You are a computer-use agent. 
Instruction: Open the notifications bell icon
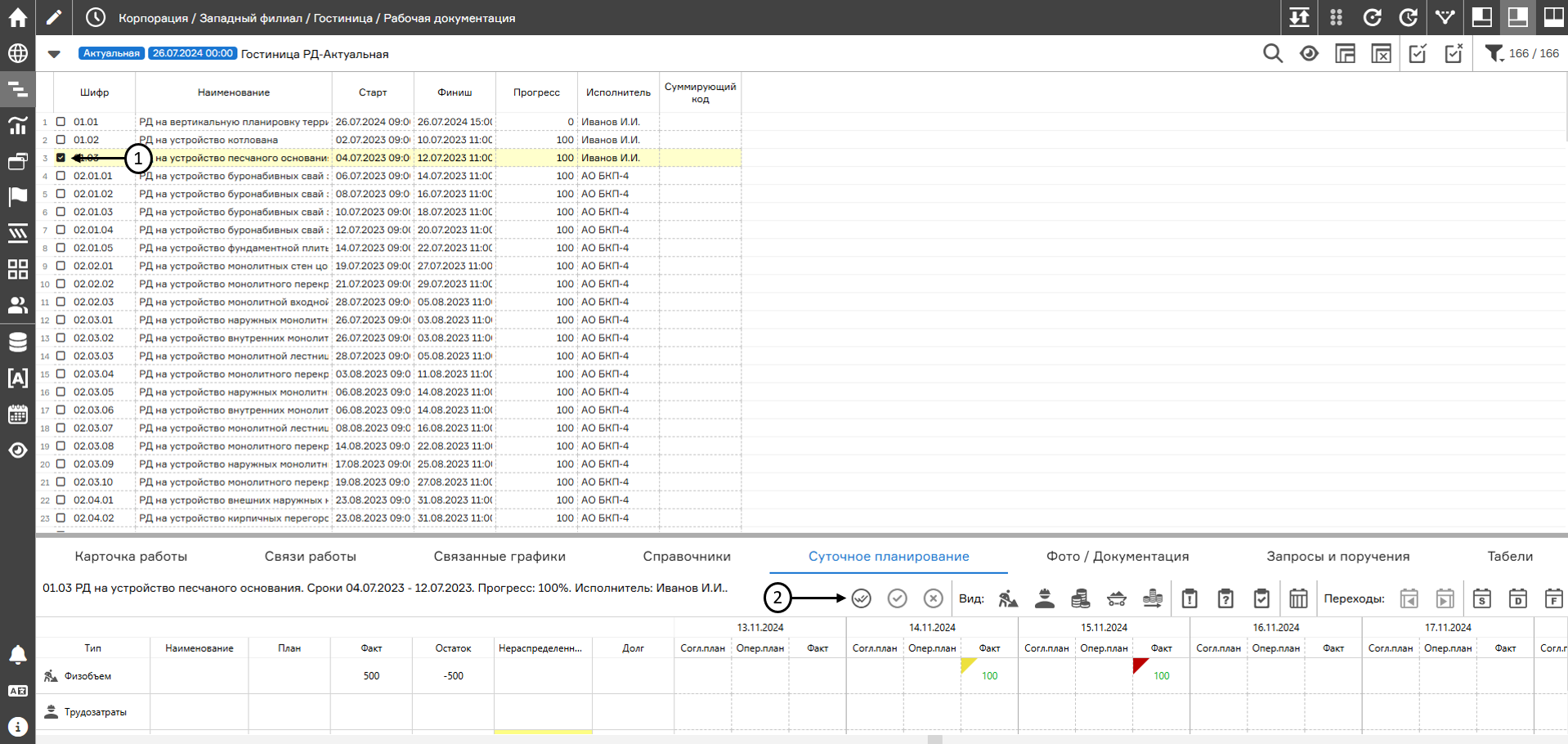[17, 655]
